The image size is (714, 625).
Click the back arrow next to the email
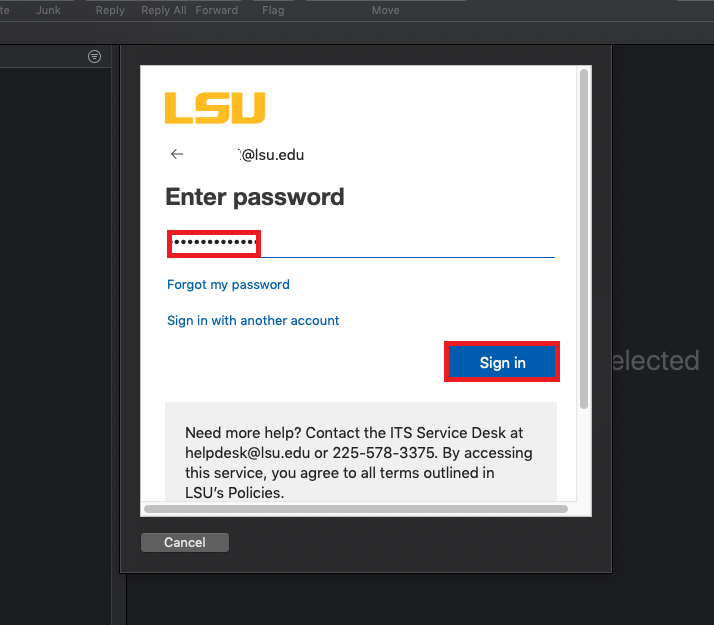coord(177,154)
